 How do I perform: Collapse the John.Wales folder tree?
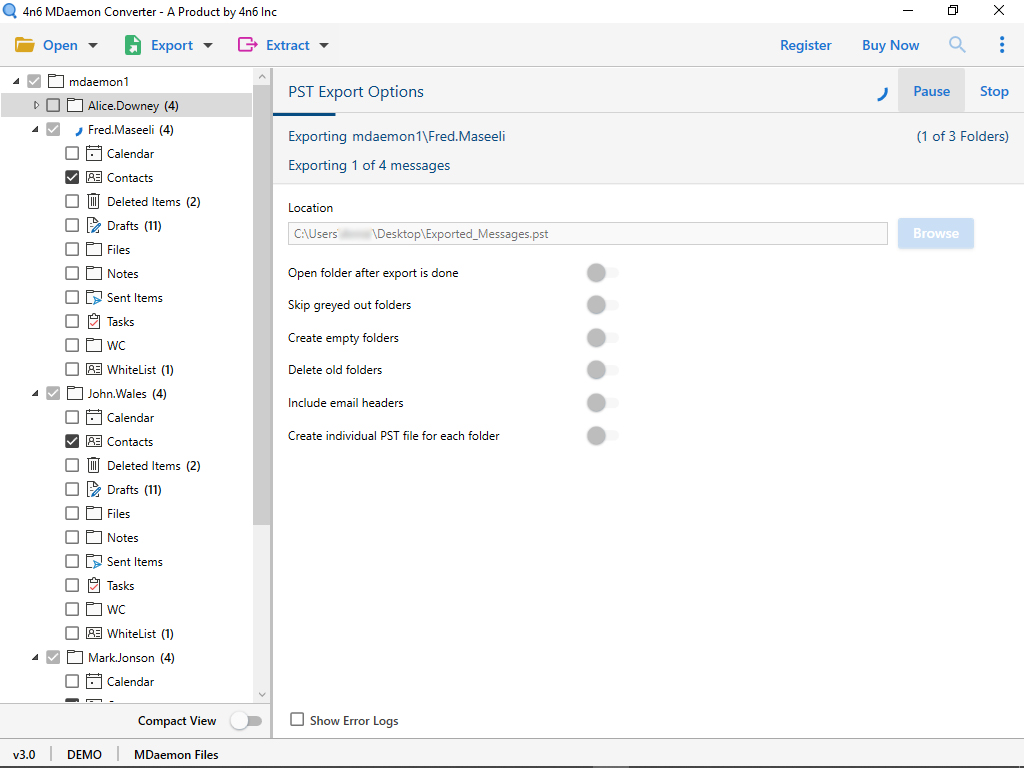point(36,394)
